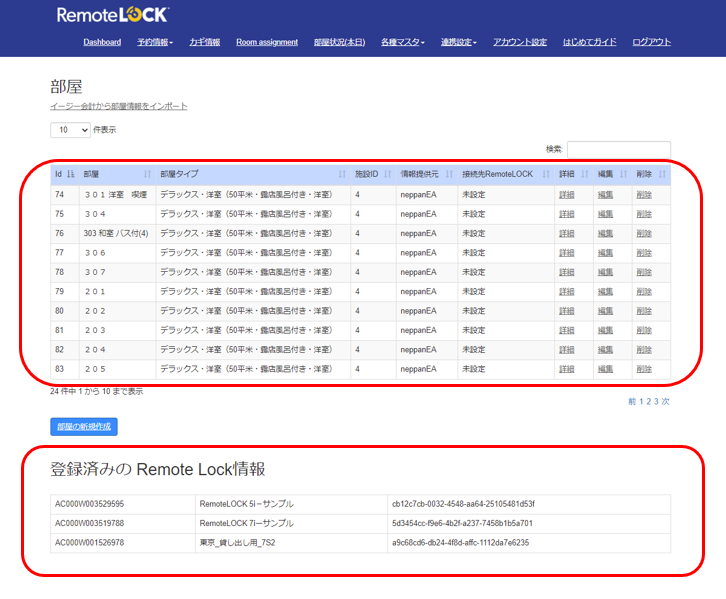The image size is (726, 599).
Task: Open 詳細 for room Id 80
Action: point(567,311)
